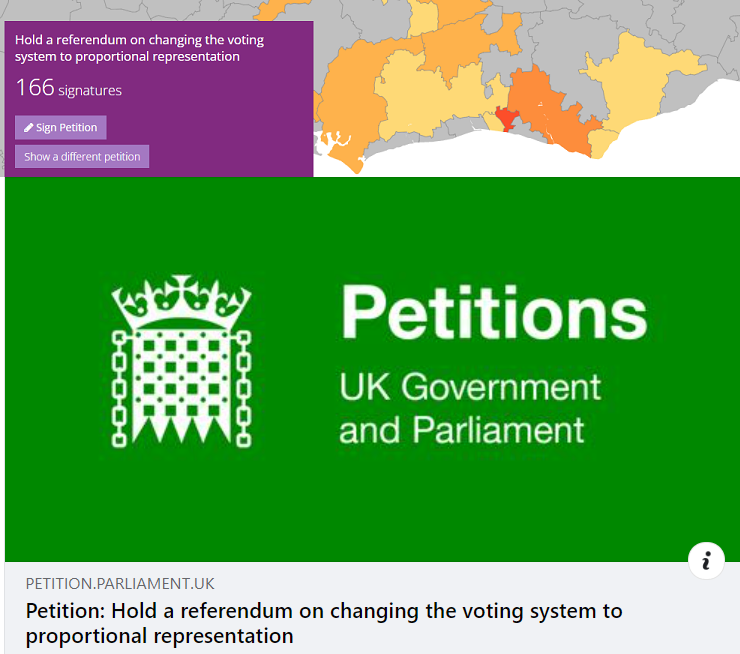
Task: Select the dark orange constituency beside the red one
Action: click(535, 95)
